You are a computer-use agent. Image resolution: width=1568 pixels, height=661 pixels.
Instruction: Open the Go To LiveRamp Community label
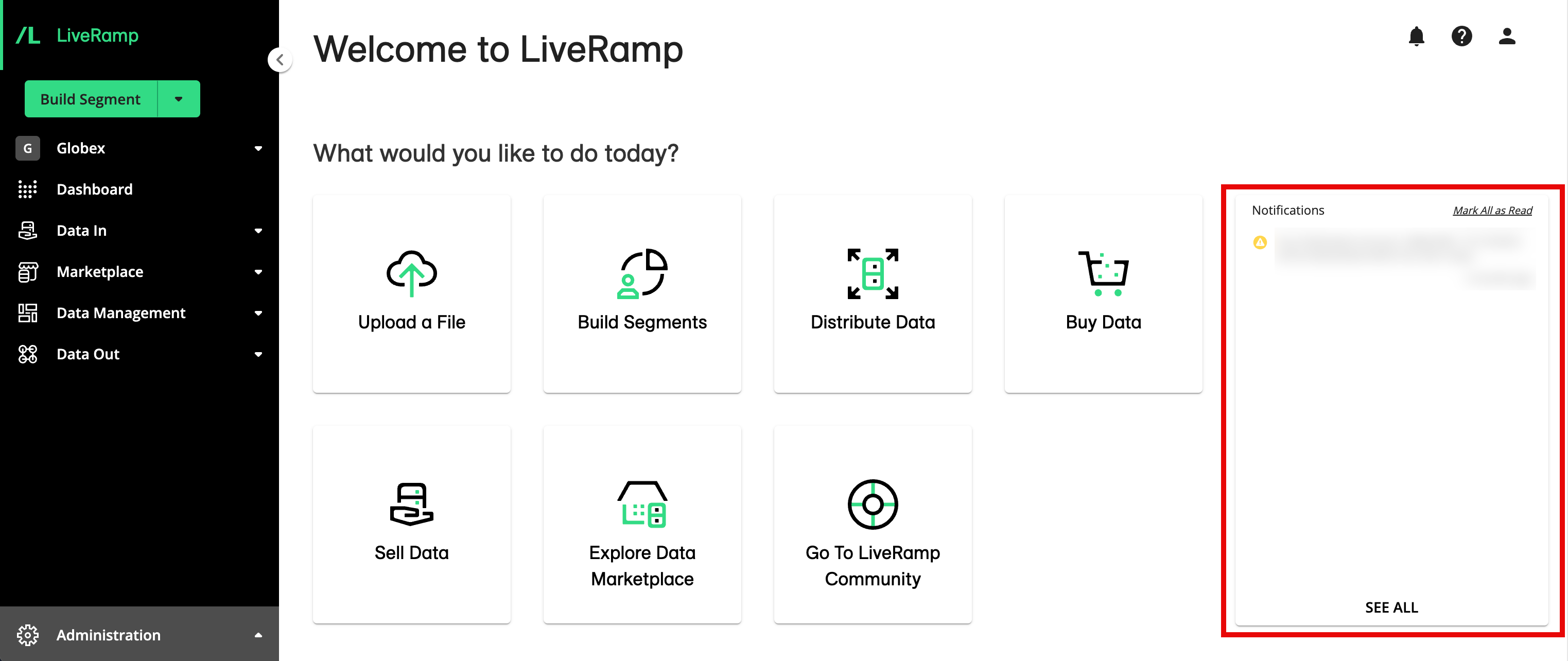872,565
